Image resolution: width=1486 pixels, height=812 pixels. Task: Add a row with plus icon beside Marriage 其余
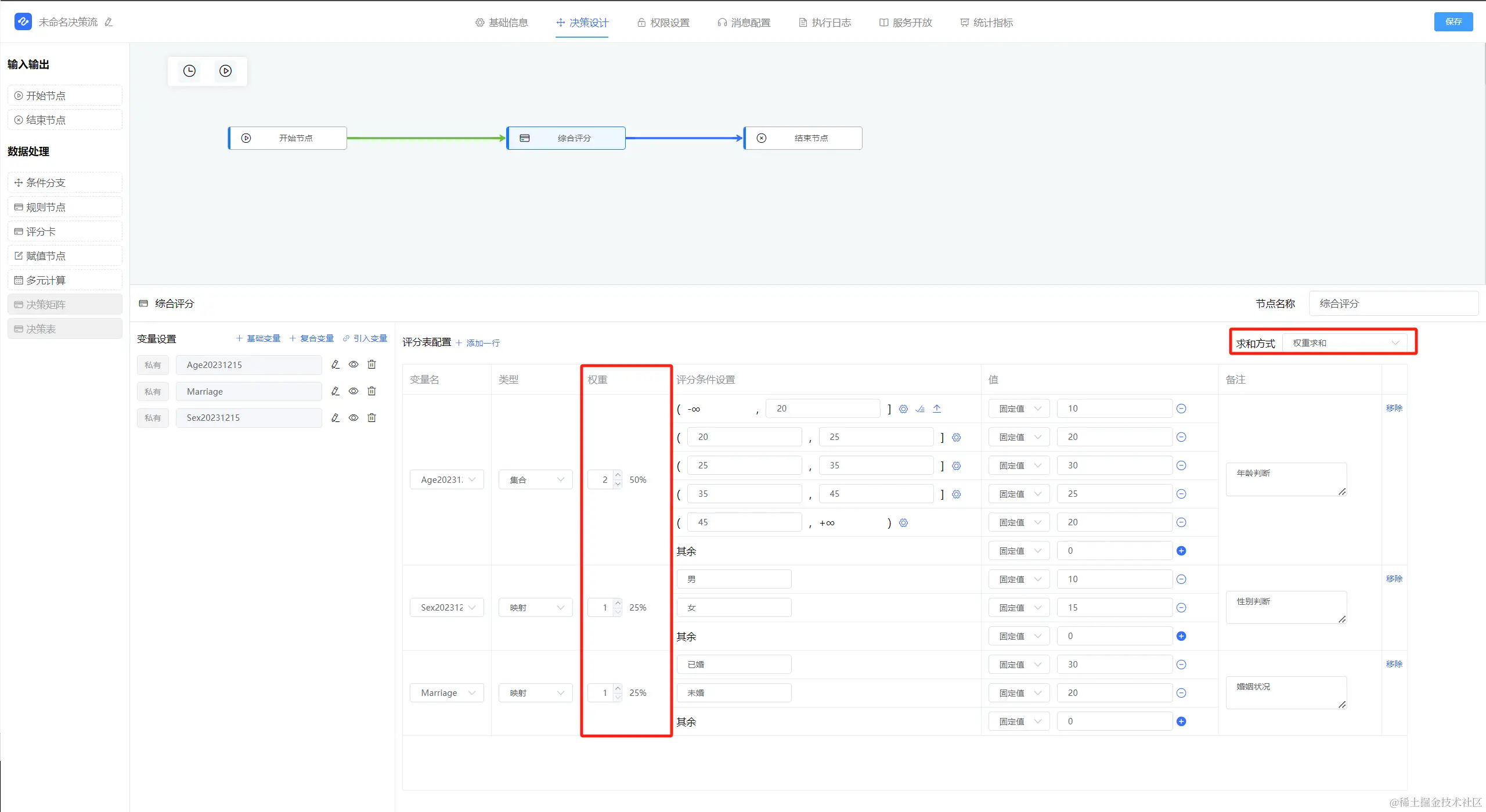1181,721
